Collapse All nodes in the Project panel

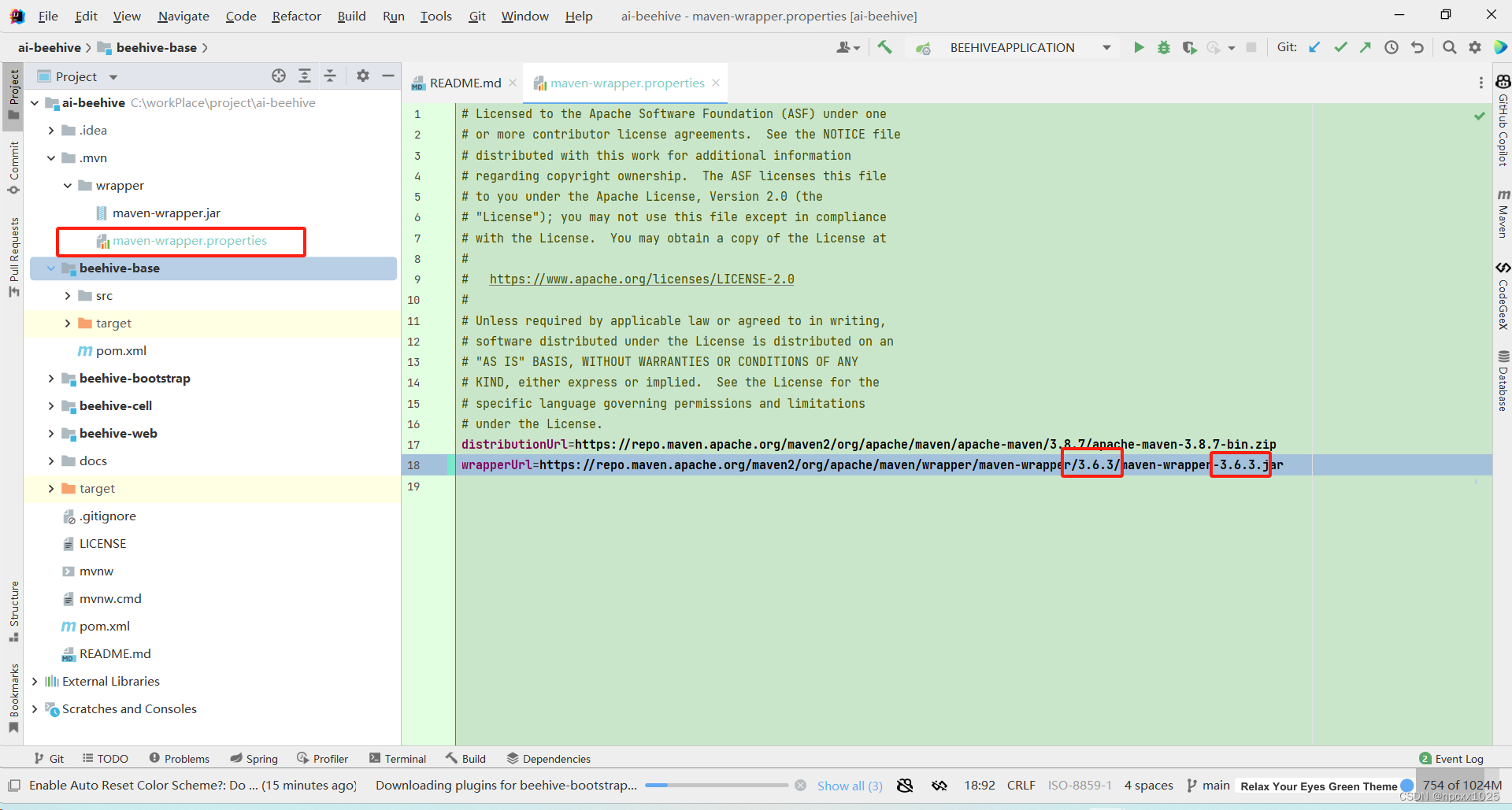pos(330,76)
